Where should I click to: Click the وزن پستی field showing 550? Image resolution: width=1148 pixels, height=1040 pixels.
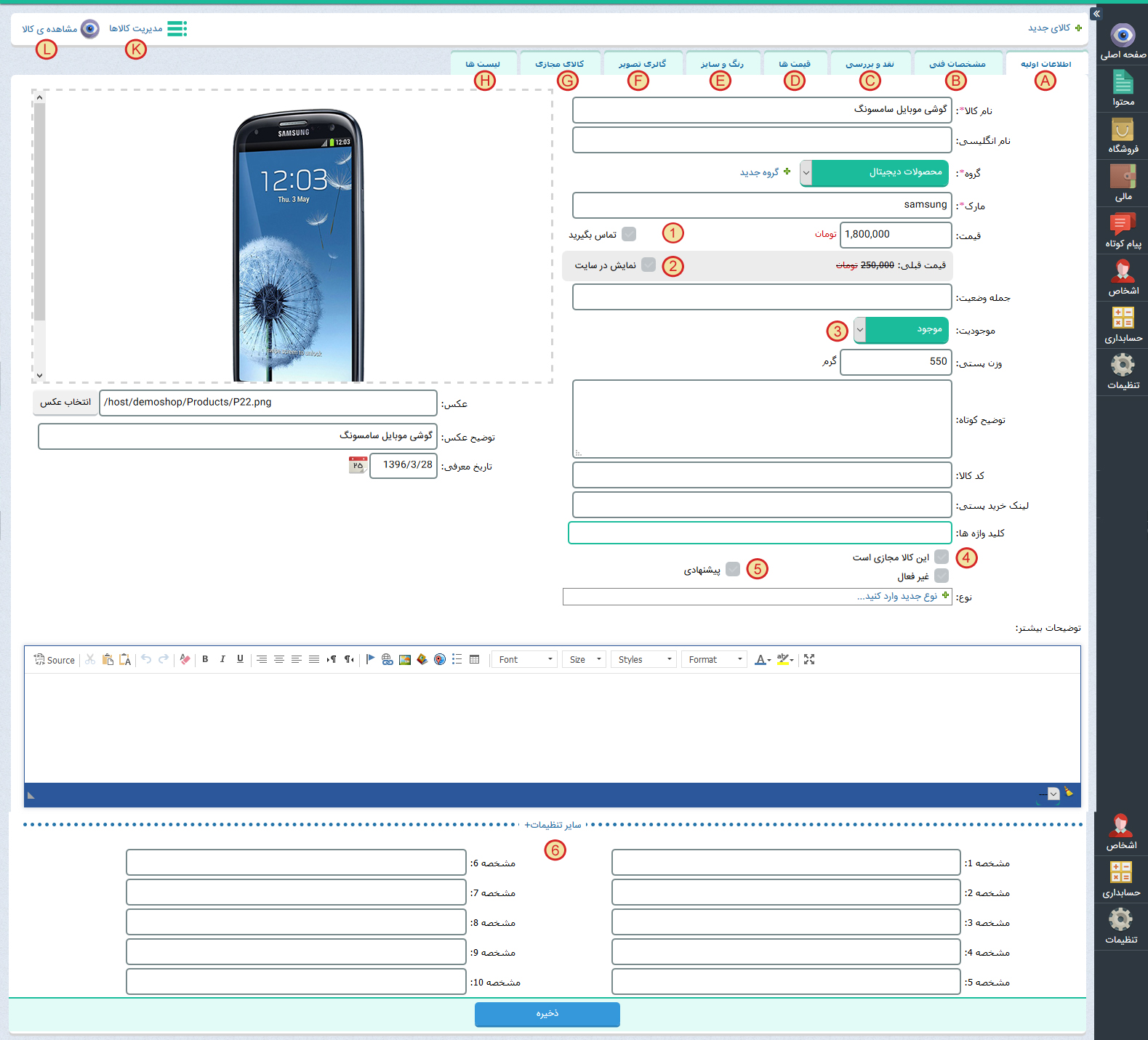click(896, 362)
